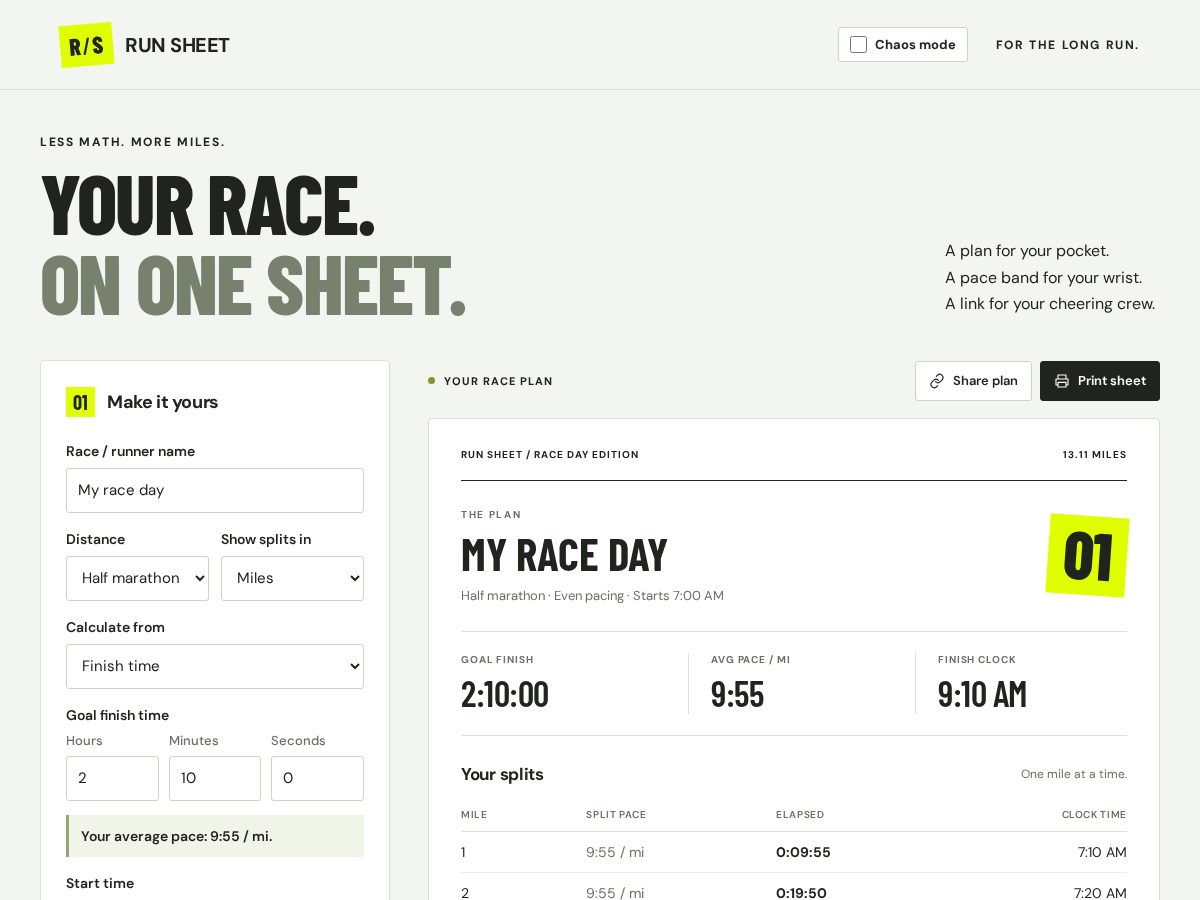Click the 0:19:50 elapsed time cell
The width and height of the screenshot is (1200, 900).
pyautogui.click(x=801, y=892)
